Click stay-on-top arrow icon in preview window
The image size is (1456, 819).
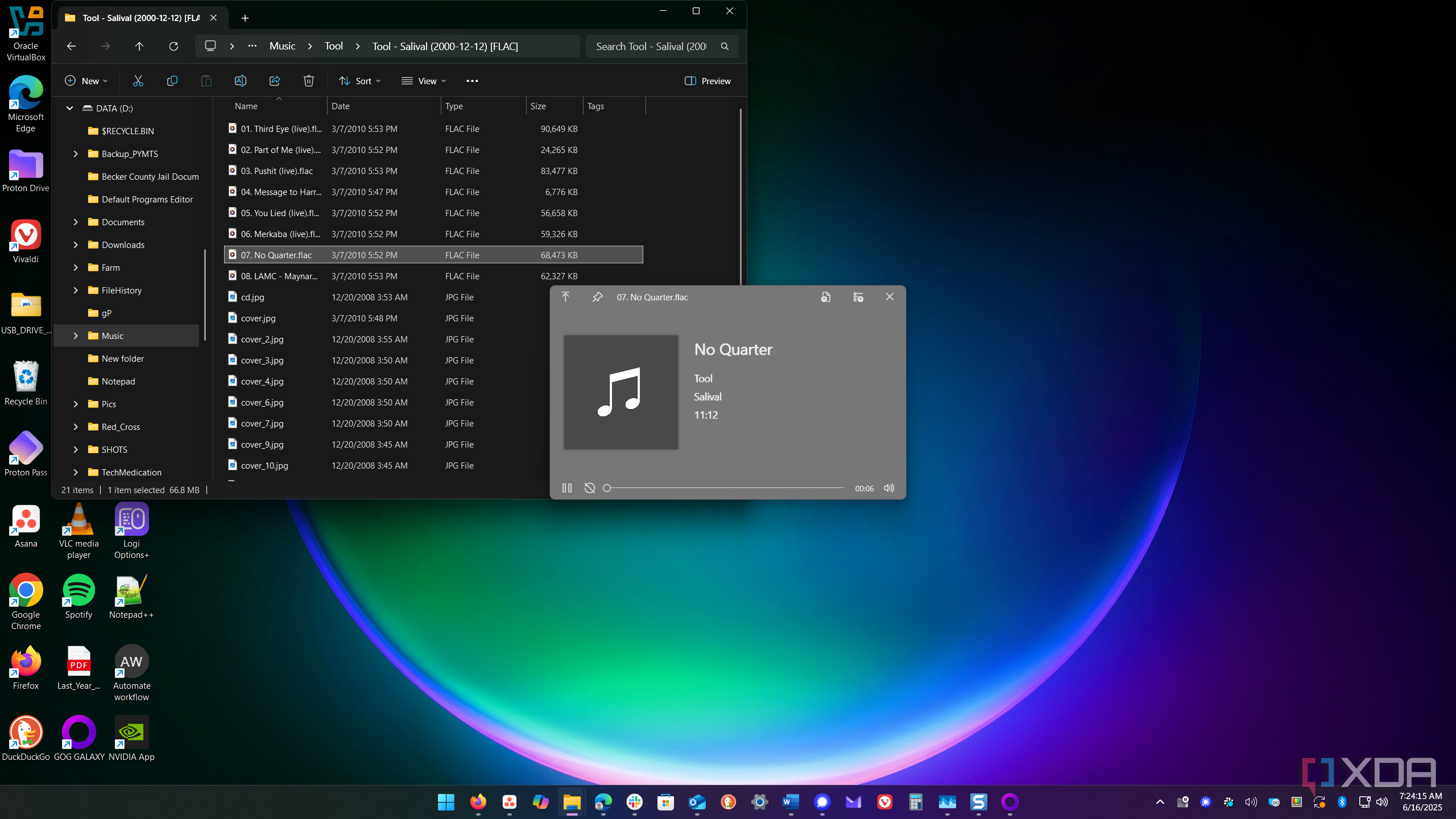(x=565, y=297)
